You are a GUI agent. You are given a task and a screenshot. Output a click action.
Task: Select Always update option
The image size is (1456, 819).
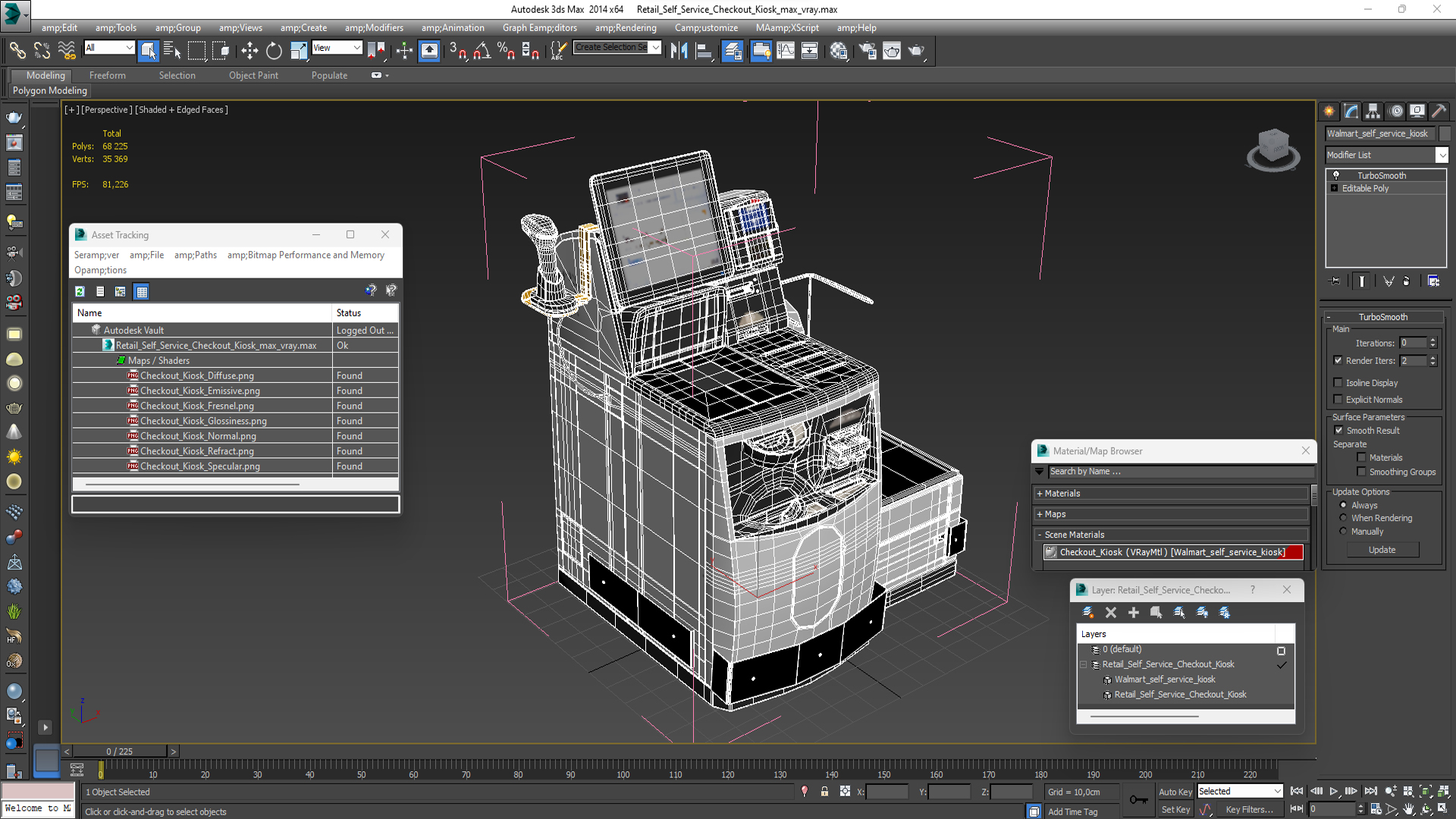point(1343,505)
